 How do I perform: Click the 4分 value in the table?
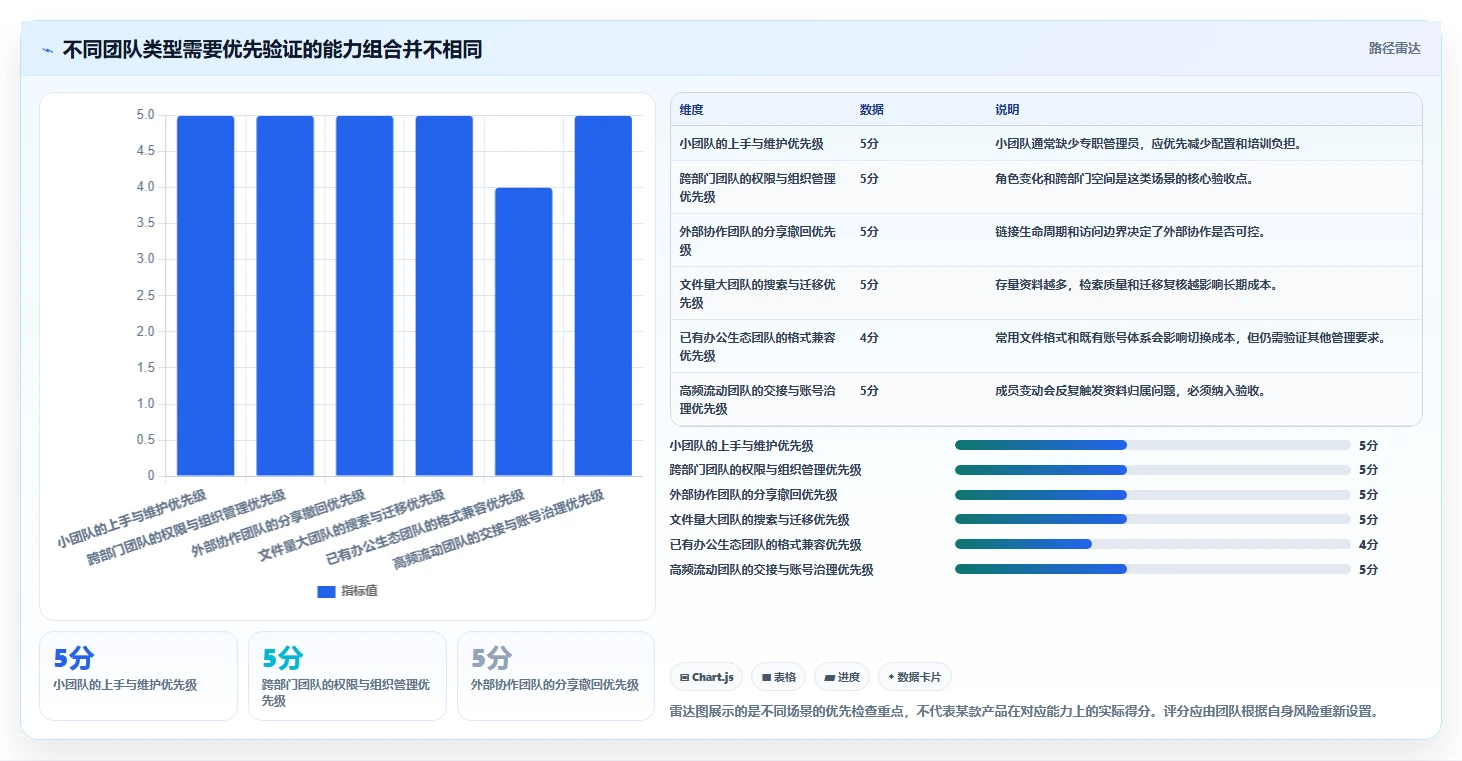869,338
